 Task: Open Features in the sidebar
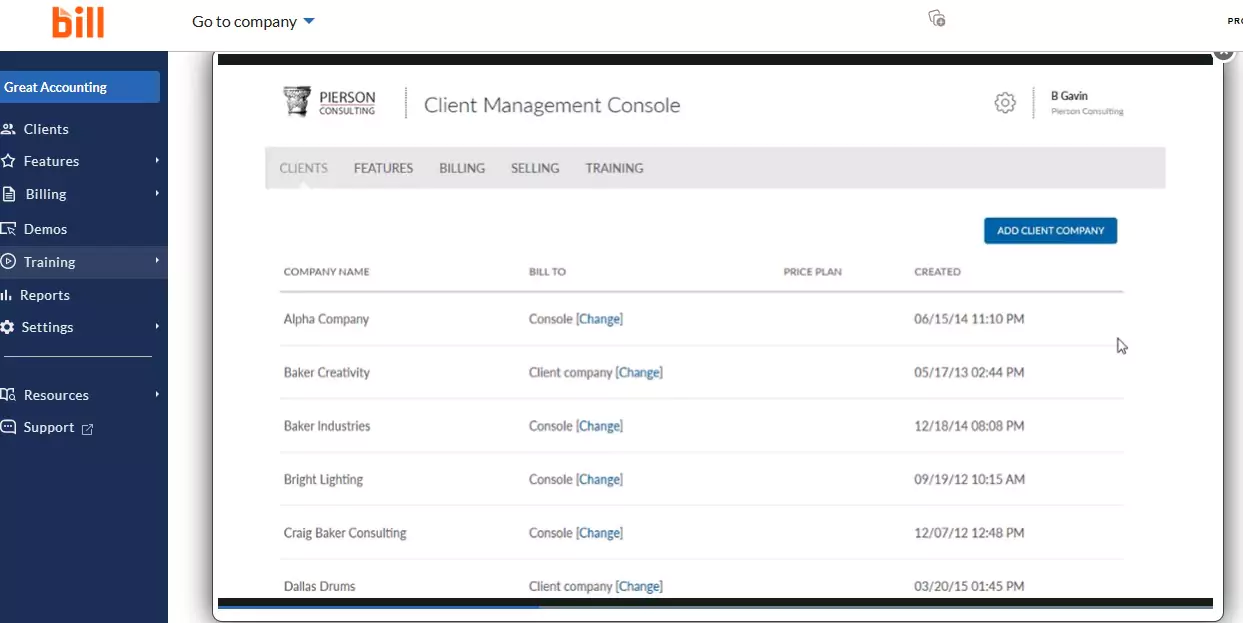[51, 161]
